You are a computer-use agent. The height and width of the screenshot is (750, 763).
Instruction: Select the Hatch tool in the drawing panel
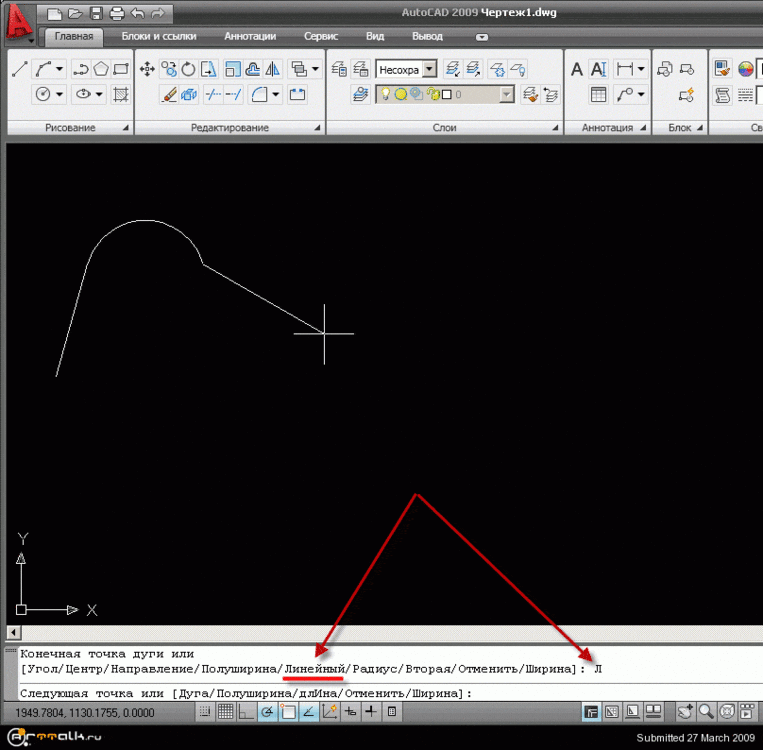[x=121, y=95]
